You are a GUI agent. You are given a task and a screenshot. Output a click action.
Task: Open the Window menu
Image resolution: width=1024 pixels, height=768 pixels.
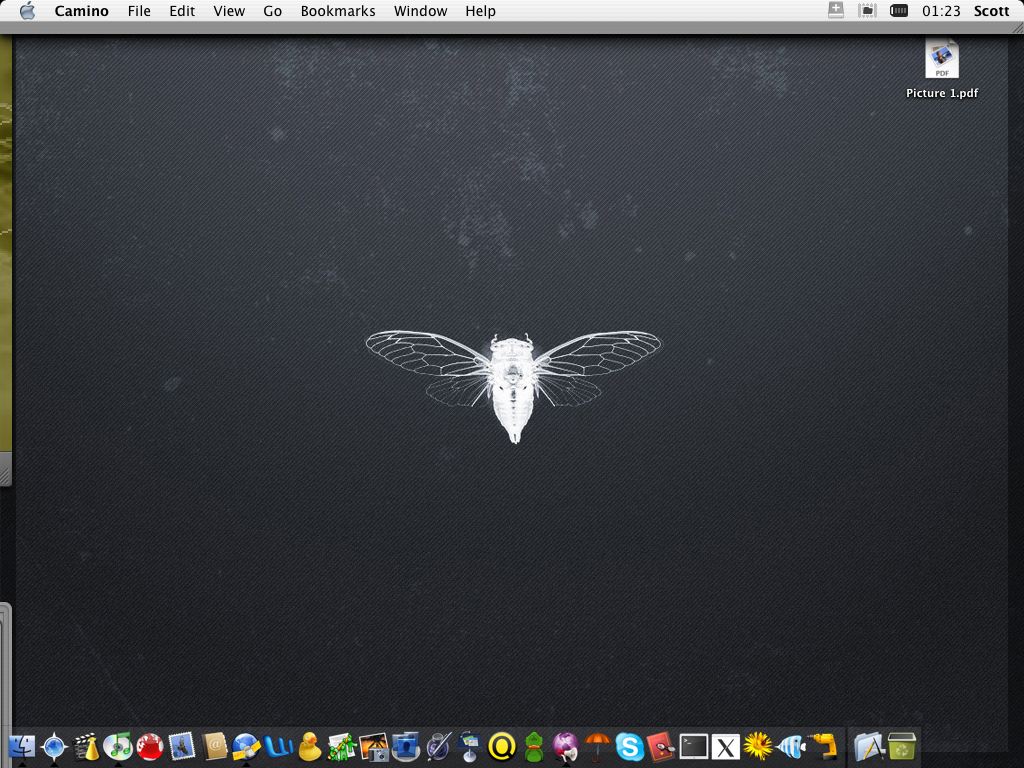point(421,11)
